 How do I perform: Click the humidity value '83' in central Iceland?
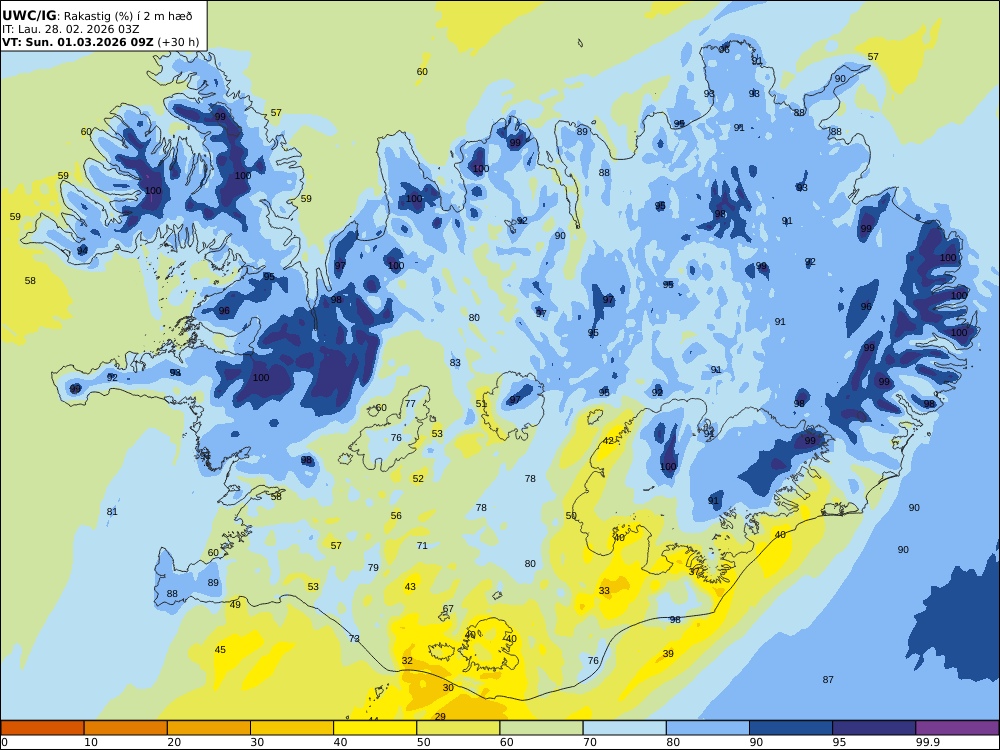[x=455, y=362]
